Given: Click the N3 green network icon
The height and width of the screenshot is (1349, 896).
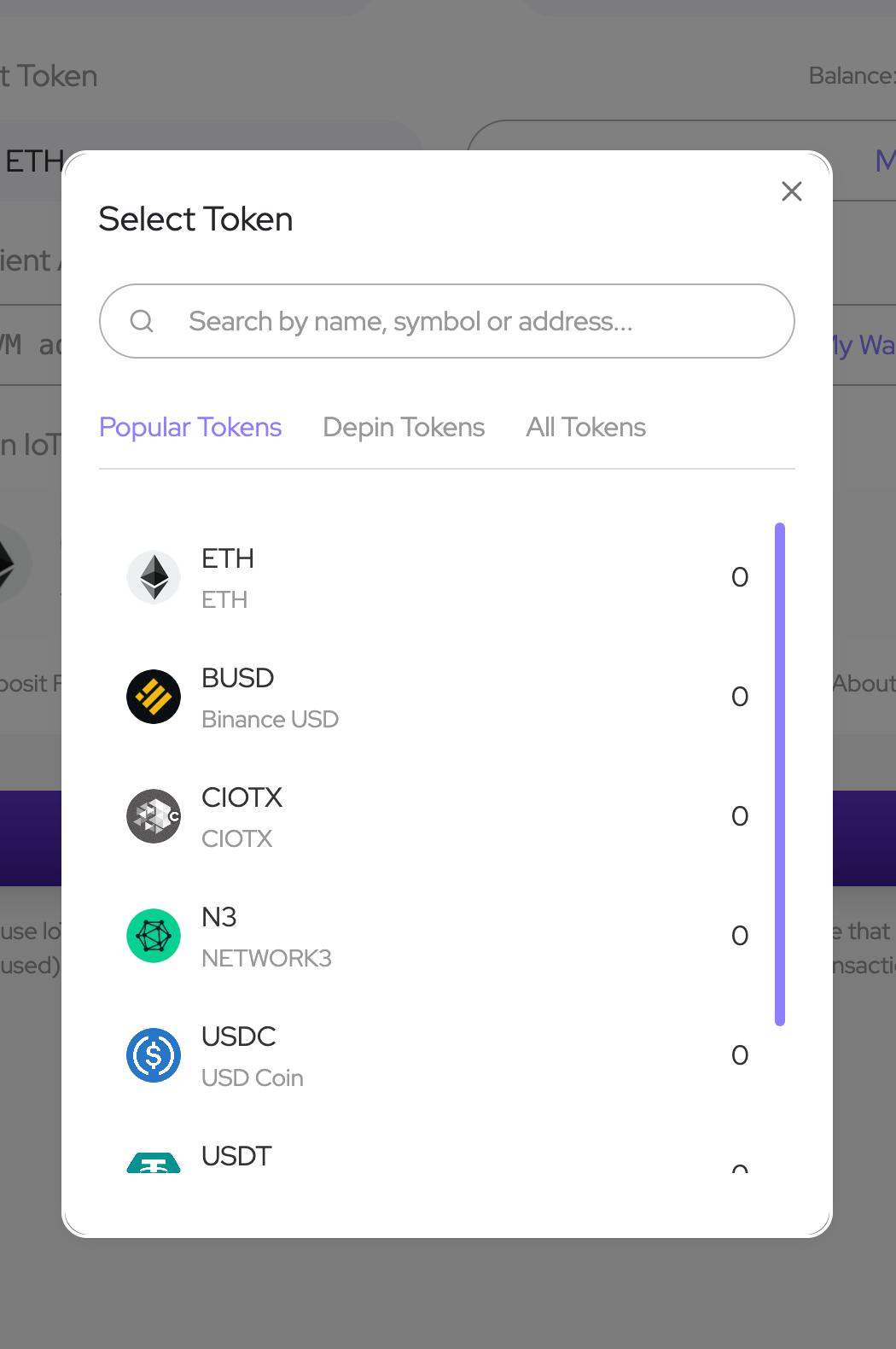Looking at the screenshot, I should 154,936.
